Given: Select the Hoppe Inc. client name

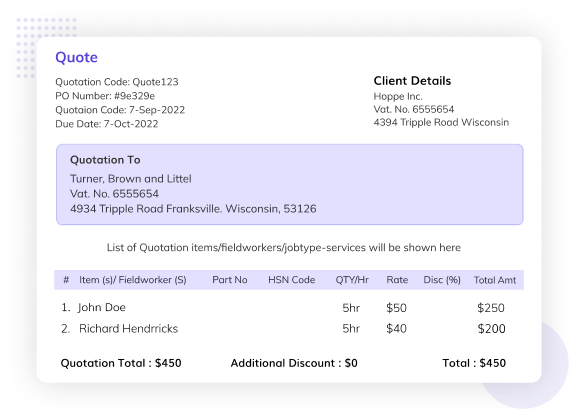Looking at the screenshot, I should (x=398, y=97).
